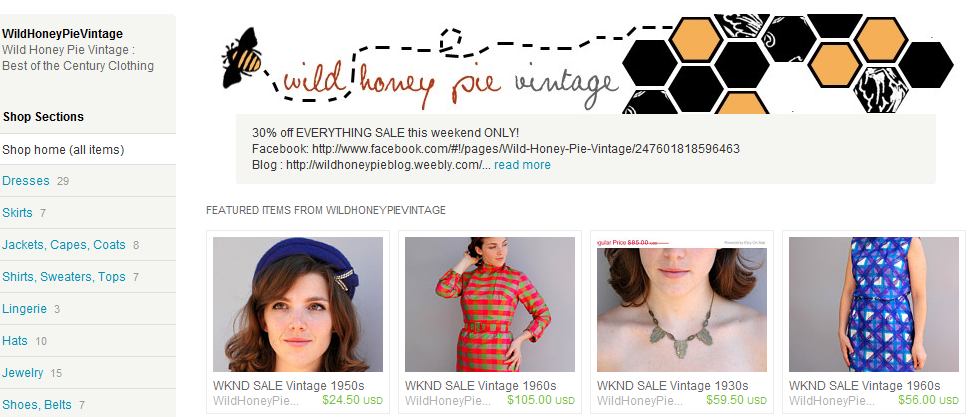This screenshot has width=980, height=417.
Task: Go to Jackets, Capes, Coats section
Action: coord(64,244)
